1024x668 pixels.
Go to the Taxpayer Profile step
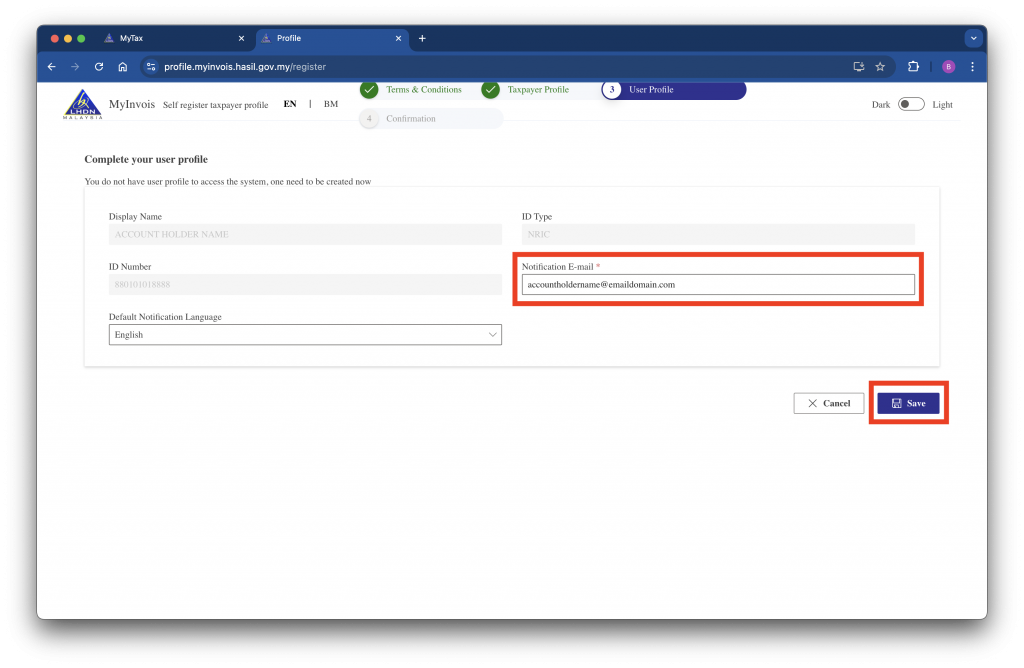tap(536, 90)
